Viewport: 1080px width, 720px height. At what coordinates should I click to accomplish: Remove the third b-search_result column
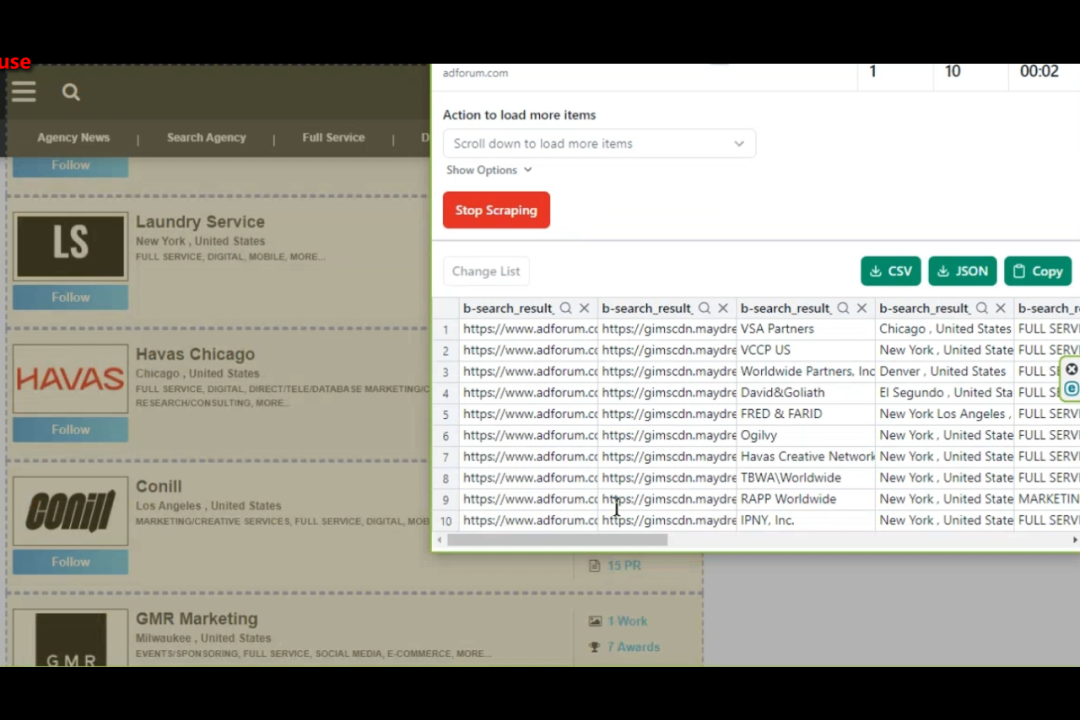(x=862, y=308)
